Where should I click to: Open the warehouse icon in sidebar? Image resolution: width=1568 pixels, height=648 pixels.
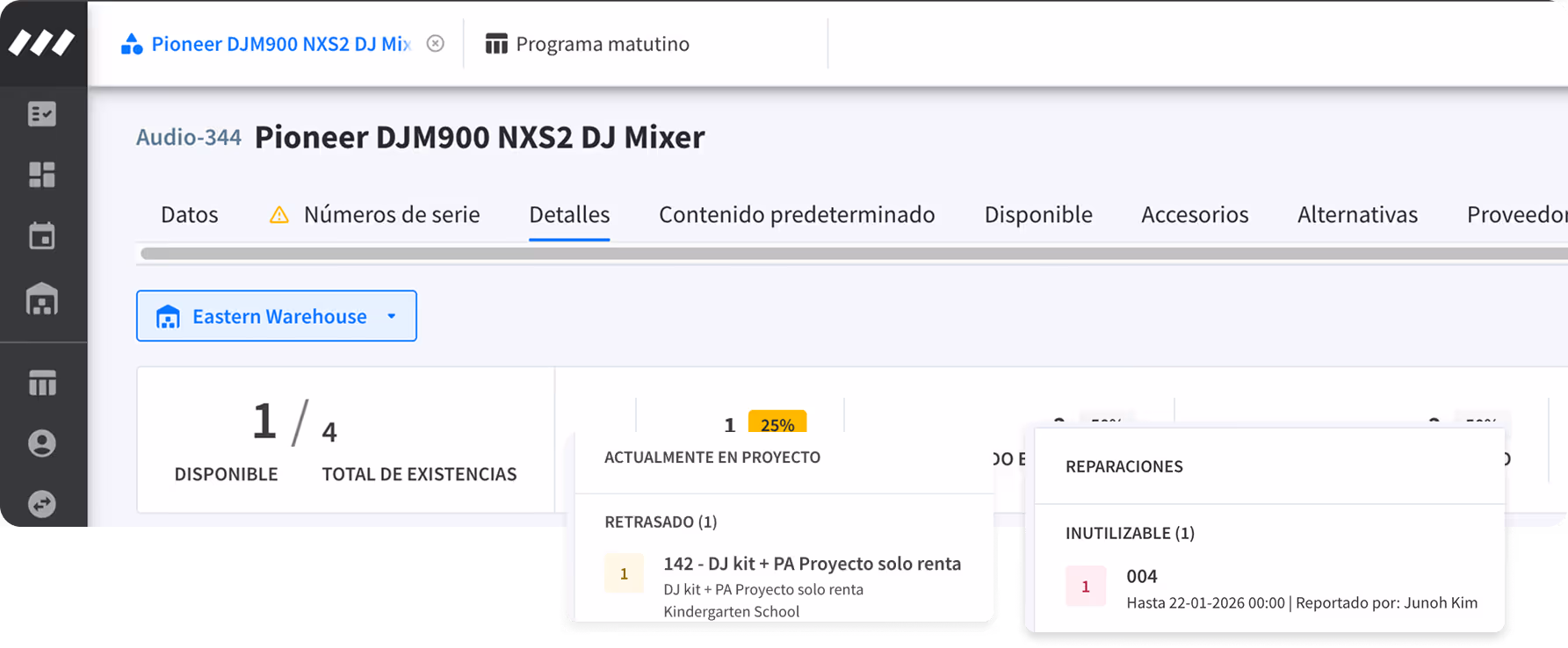(x=42, y=300)
